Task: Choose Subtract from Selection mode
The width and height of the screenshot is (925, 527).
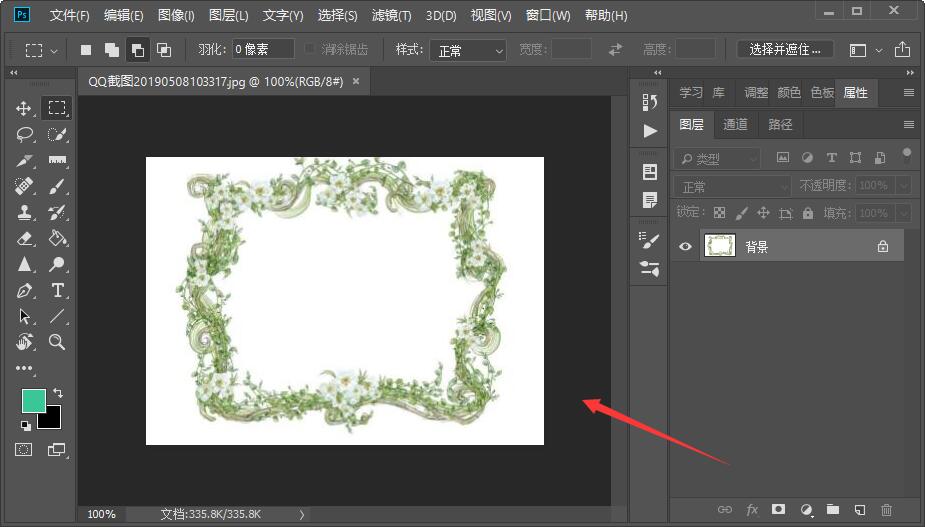Action: coord(137,50)
